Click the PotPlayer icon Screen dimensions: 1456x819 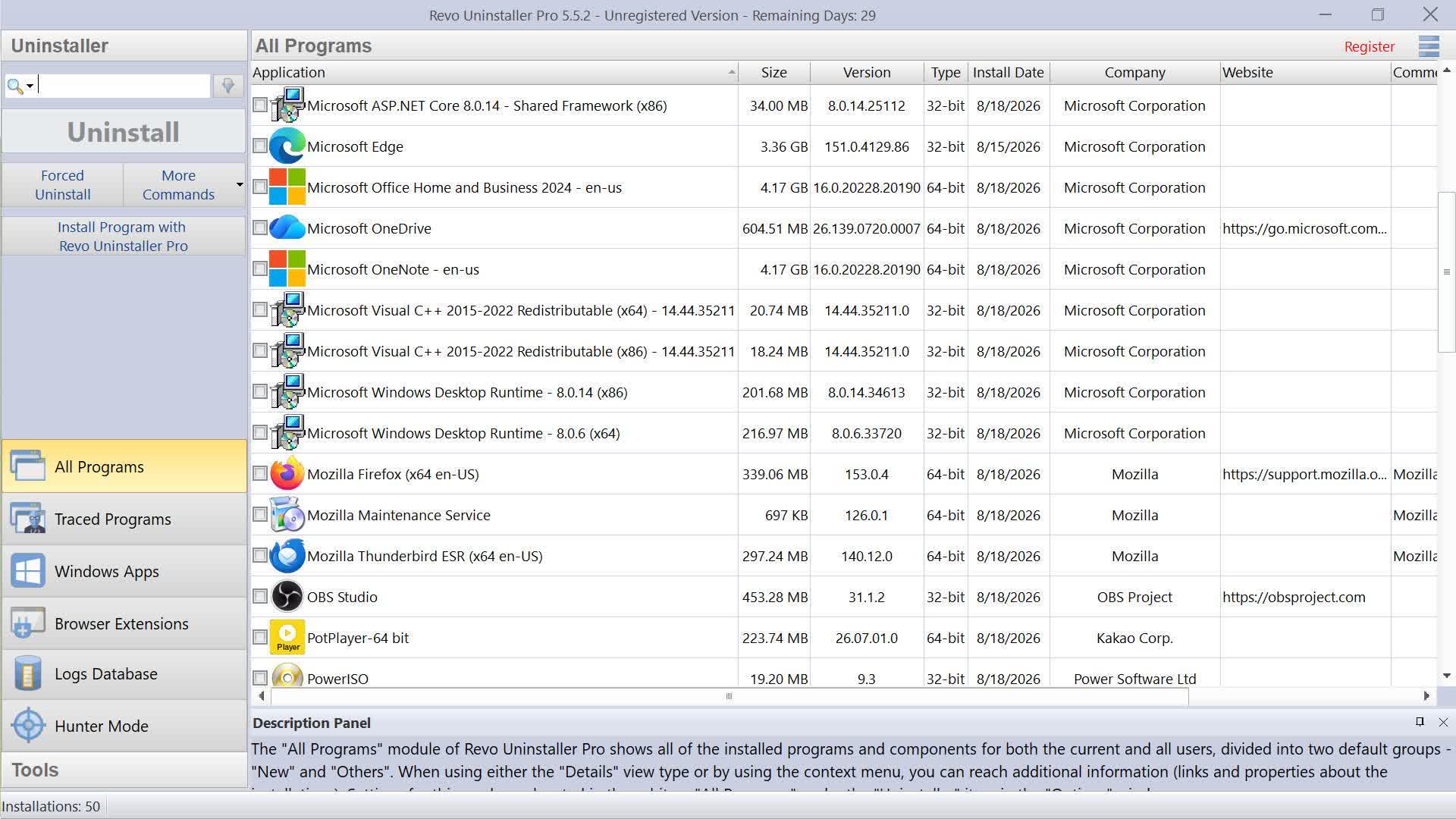(287, 638)
